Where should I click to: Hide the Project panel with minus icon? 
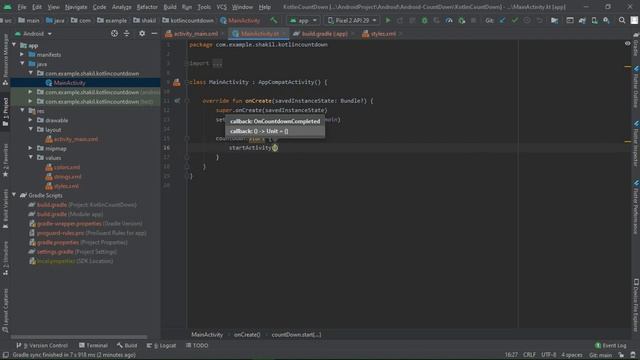click(x=154, y=33)
